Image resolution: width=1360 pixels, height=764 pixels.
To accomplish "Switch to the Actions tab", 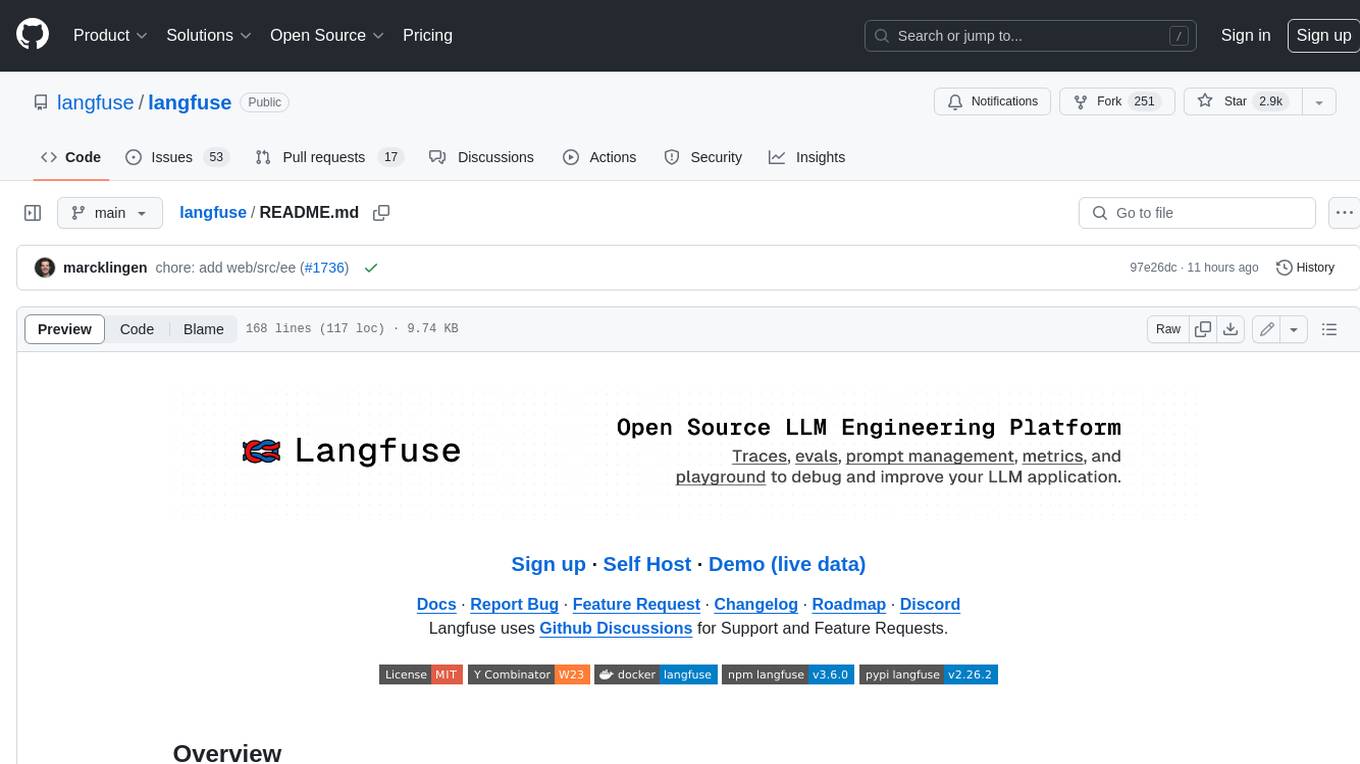I will click(599, 157).
